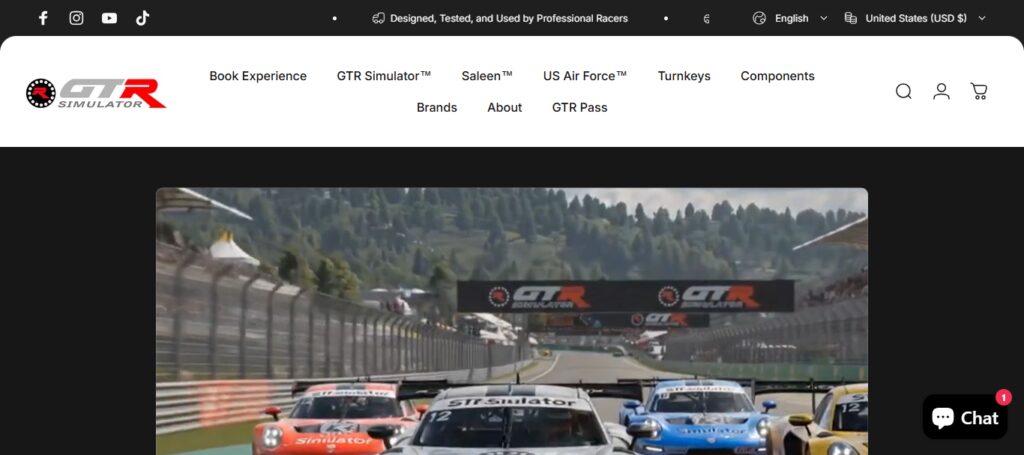Open the shopping cart icon

pyautogui.click(x=978, y=91)
